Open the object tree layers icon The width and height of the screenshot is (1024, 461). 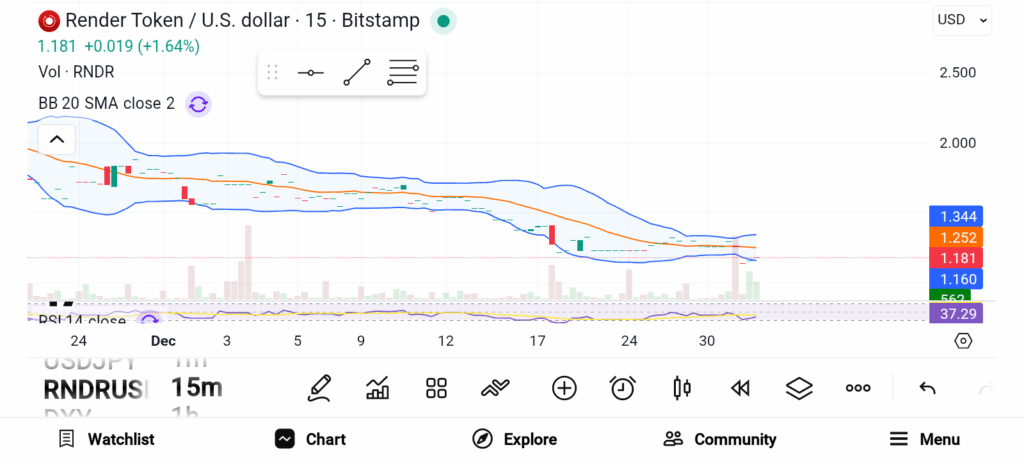(799, 388)
